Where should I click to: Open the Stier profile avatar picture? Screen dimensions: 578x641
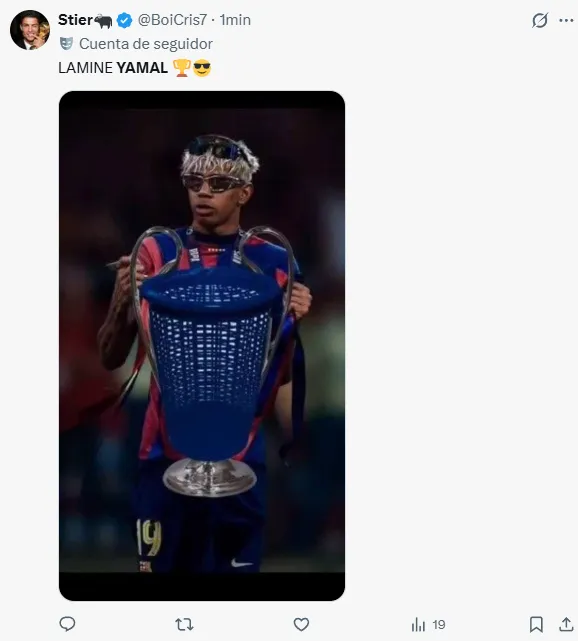click(30, 30)
